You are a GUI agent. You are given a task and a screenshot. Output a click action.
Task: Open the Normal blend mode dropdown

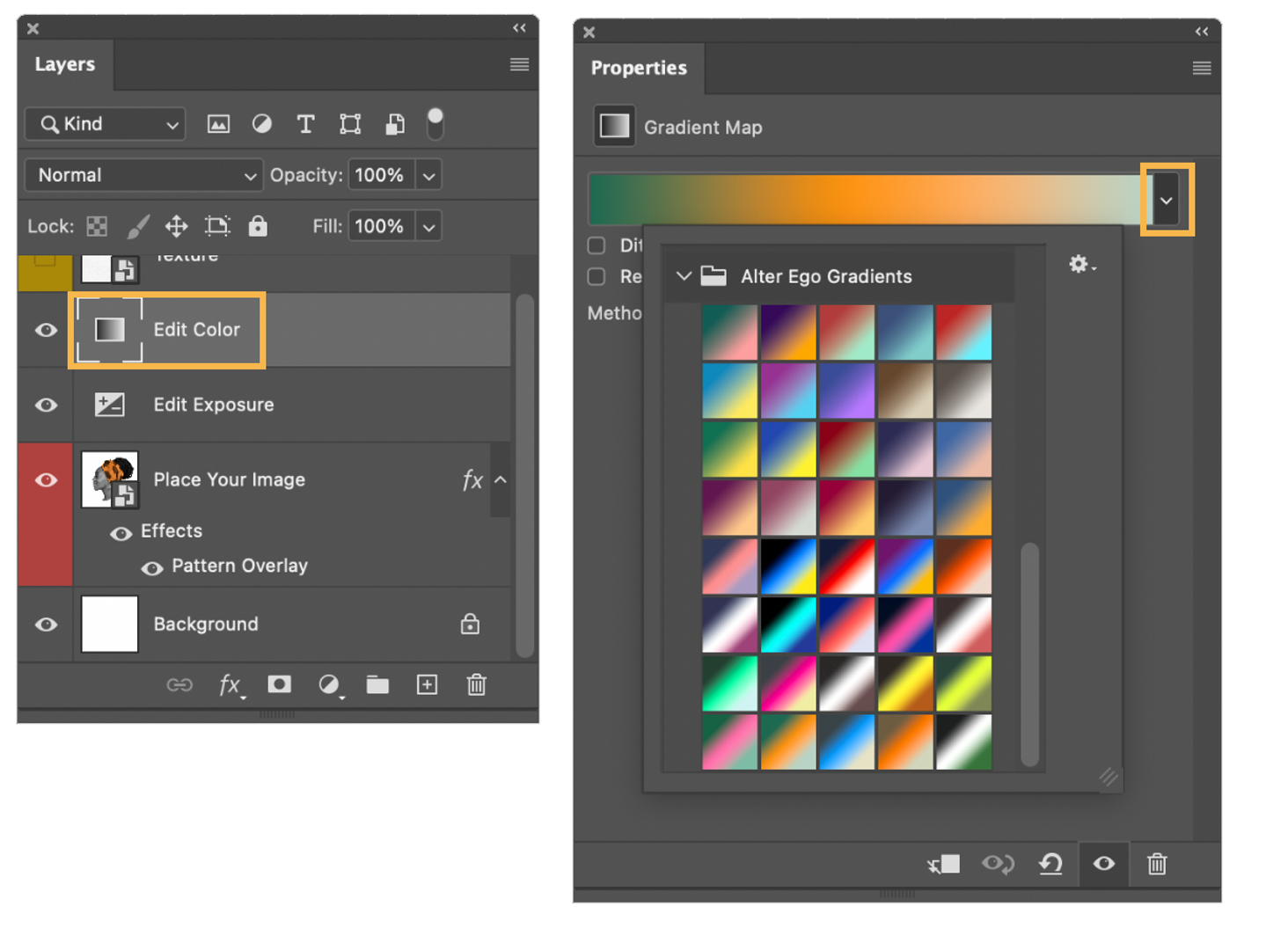(143, 175)
